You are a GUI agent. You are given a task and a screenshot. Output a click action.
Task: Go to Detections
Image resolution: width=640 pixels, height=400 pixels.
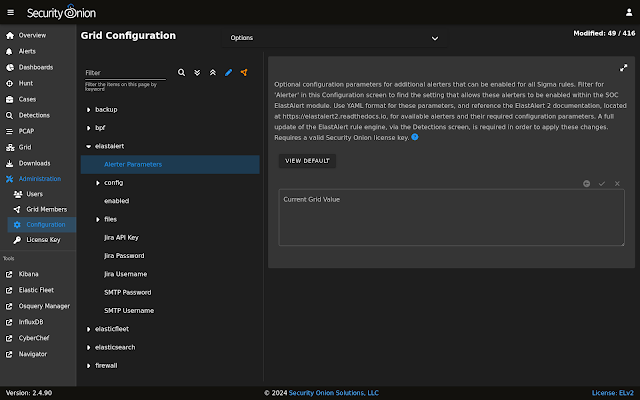click(38, 115)
